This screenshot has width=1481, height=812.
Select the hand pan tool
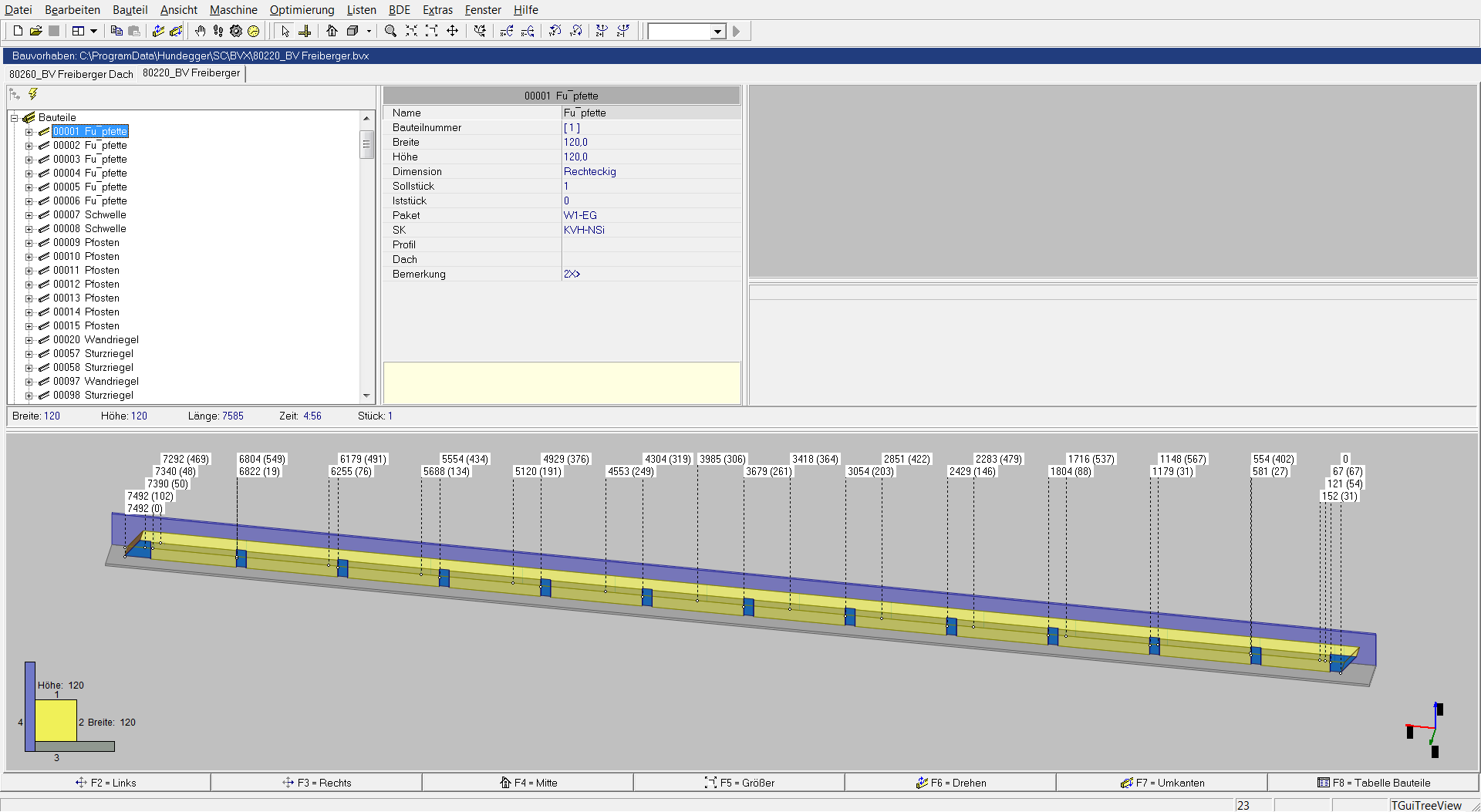pyautogui.click(x=200, y=31)
